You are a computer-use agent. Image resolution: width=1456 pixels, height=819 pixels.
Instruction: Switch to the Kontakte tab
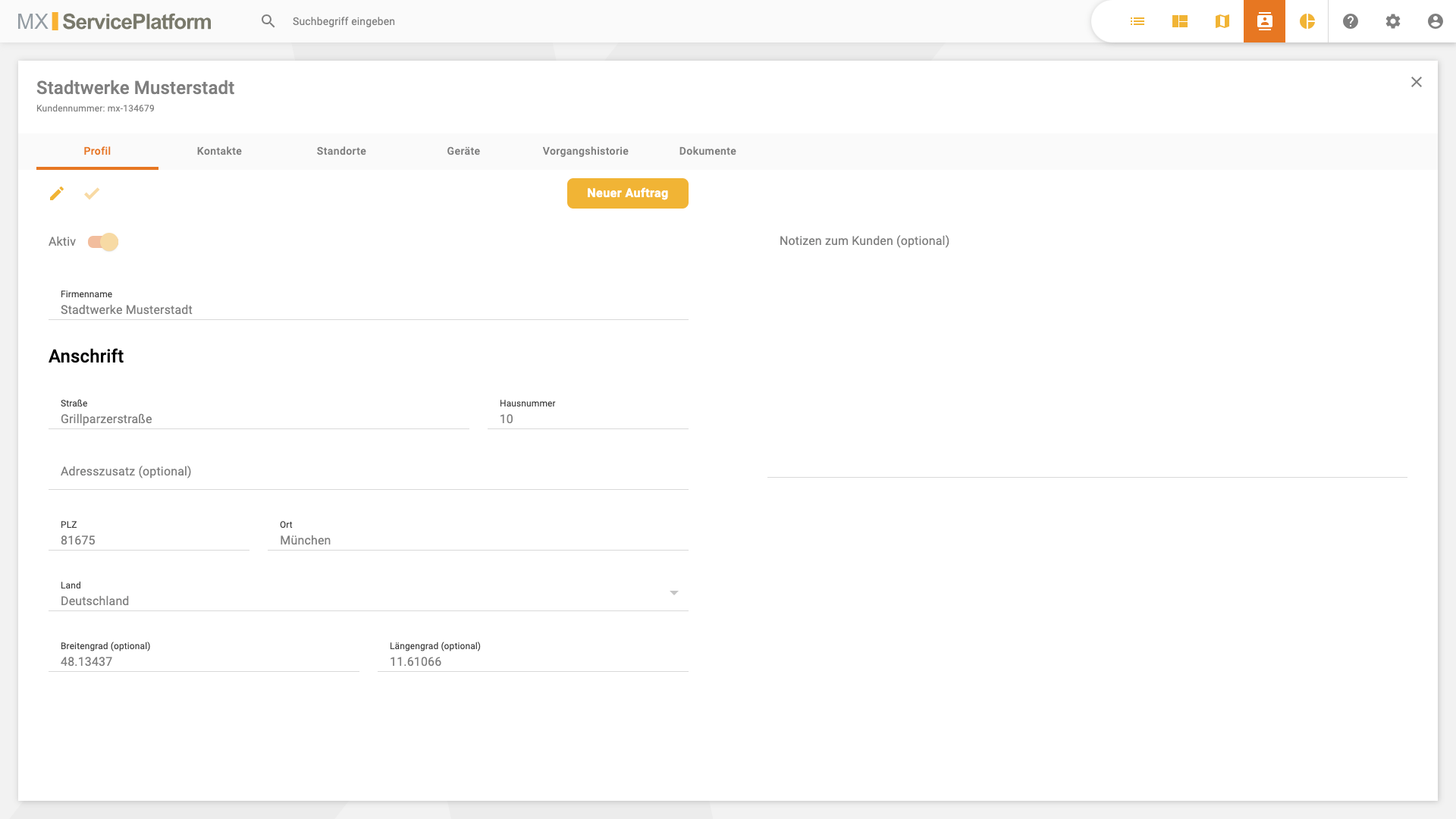tap(219, 151)
